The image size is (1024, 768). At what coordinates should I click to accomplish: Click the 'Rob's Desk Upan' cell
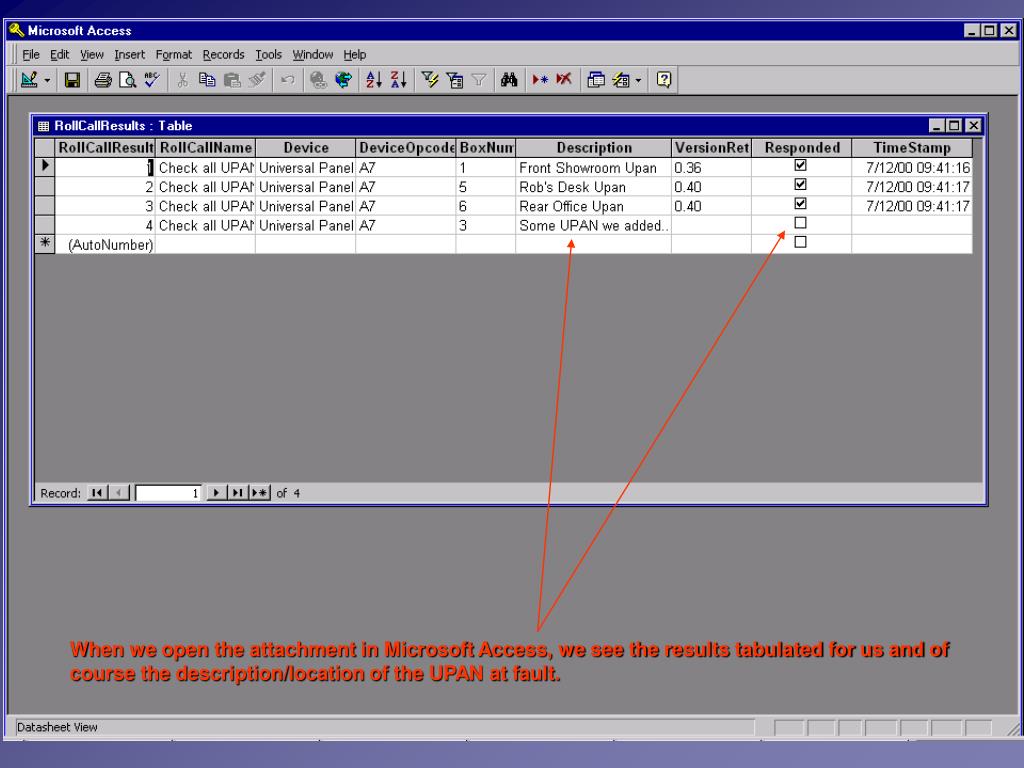594,187
